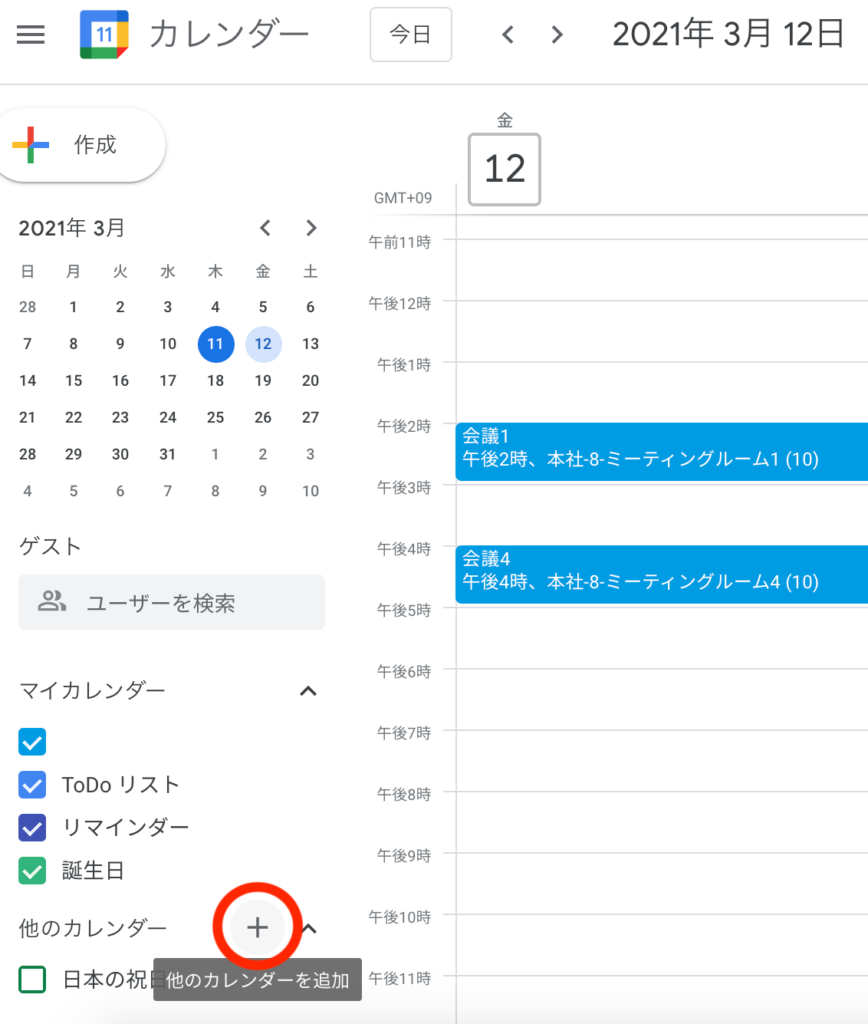This screenshot has height=1024, width=868.
Task: Click the ユーザーを検索 search field
Action: [x=172, y=602]
